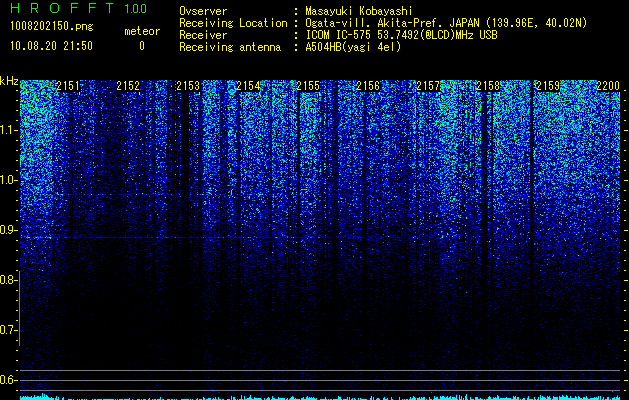629x400 pixels.
Task: Click the cyan signal level strip at bottom
Action: [x=320, y=398]
